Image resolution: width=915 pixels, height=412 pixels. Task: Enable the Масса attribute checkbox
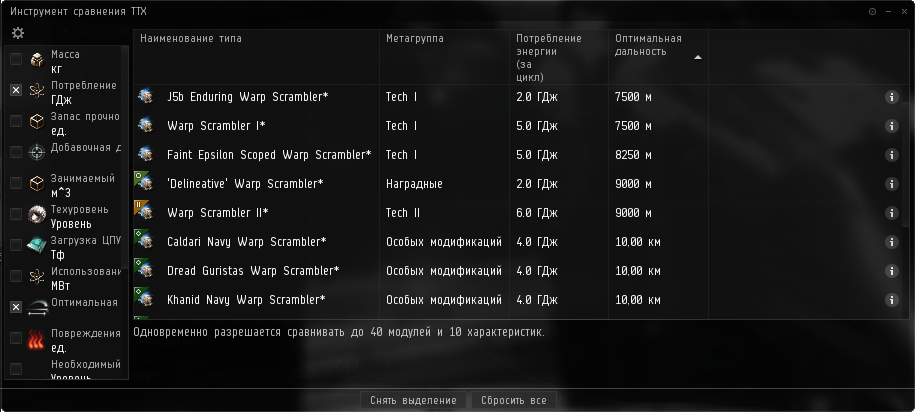tap(16, 60)
